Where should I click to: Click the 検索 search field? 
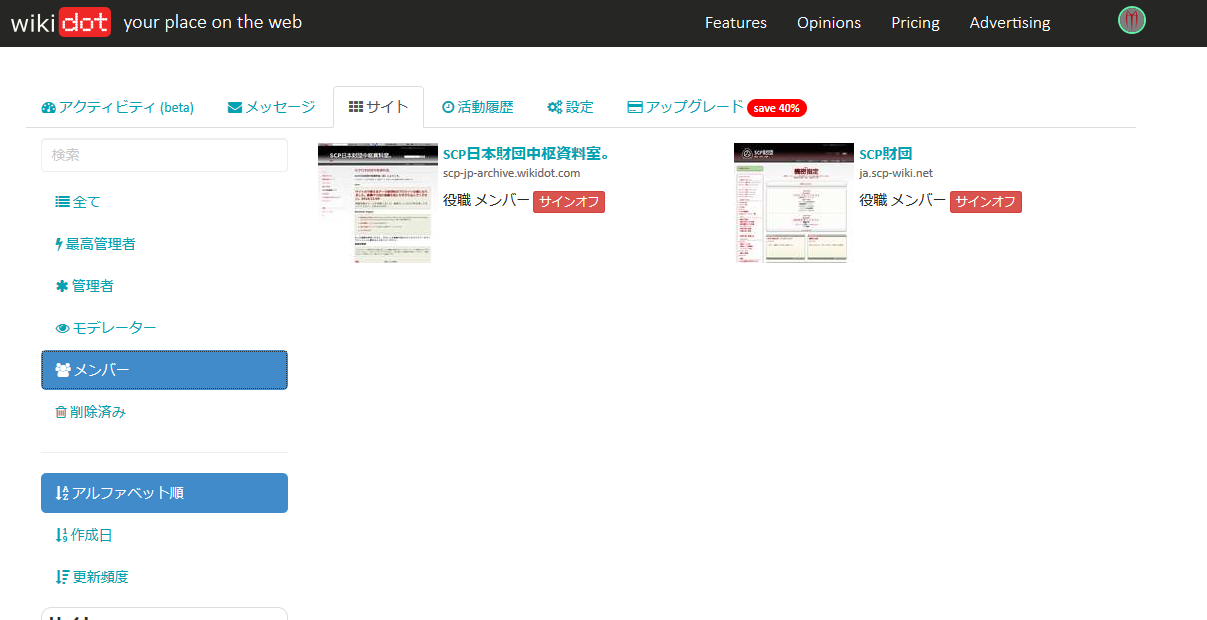tap(164, 155)
